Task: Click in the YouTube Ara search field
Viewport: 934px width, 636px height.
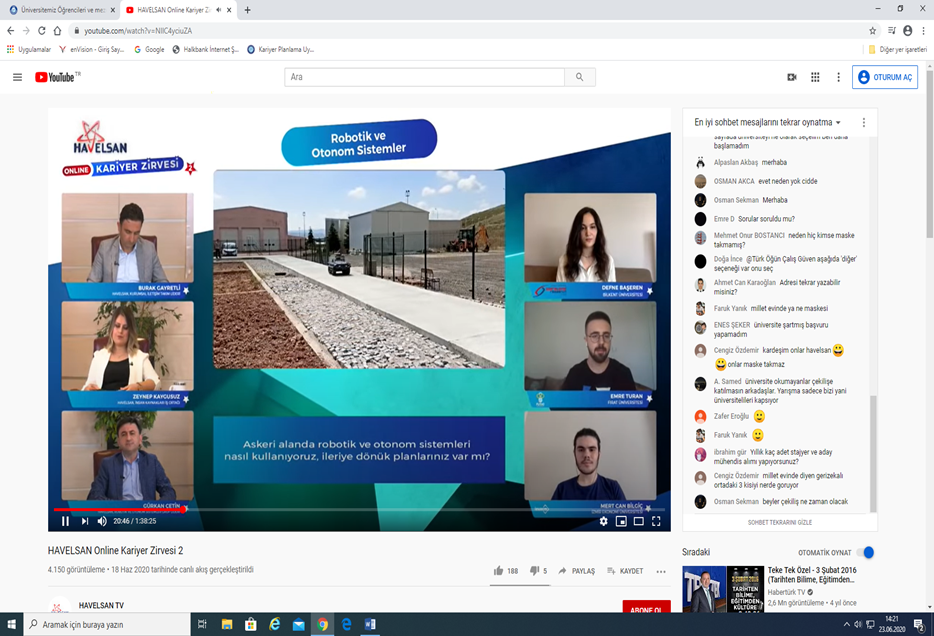Action: pyautogui.click(x=424, y=77)
